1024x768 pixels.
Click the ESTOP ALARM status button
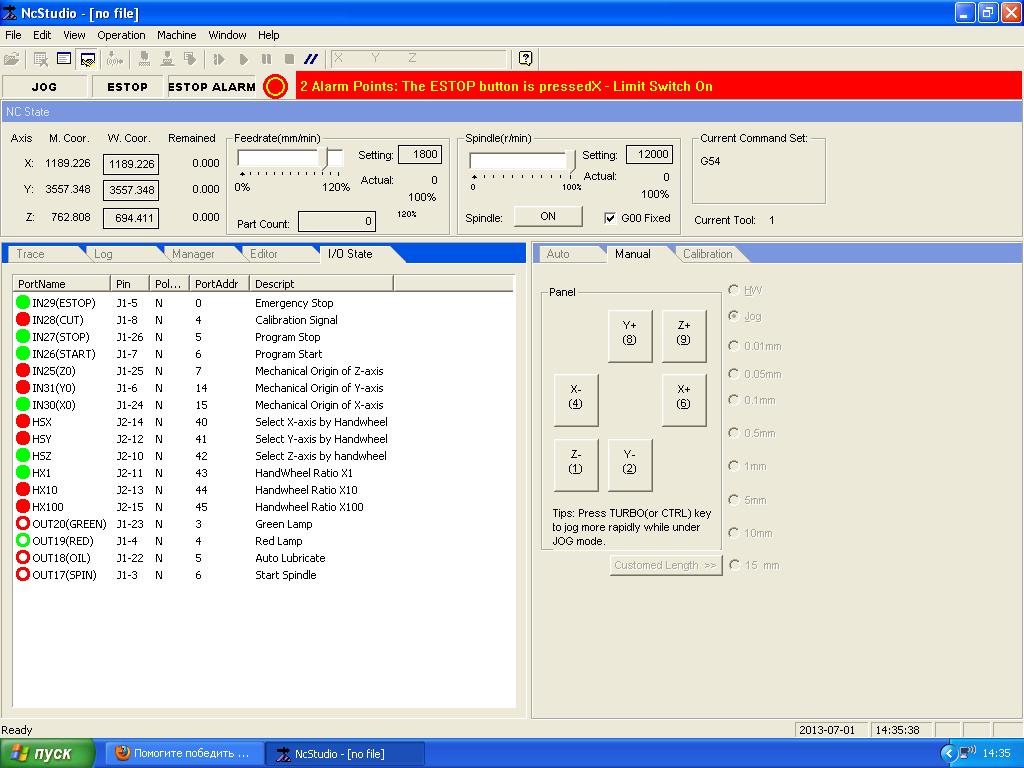pyautogui.click(x=212, y=87)
